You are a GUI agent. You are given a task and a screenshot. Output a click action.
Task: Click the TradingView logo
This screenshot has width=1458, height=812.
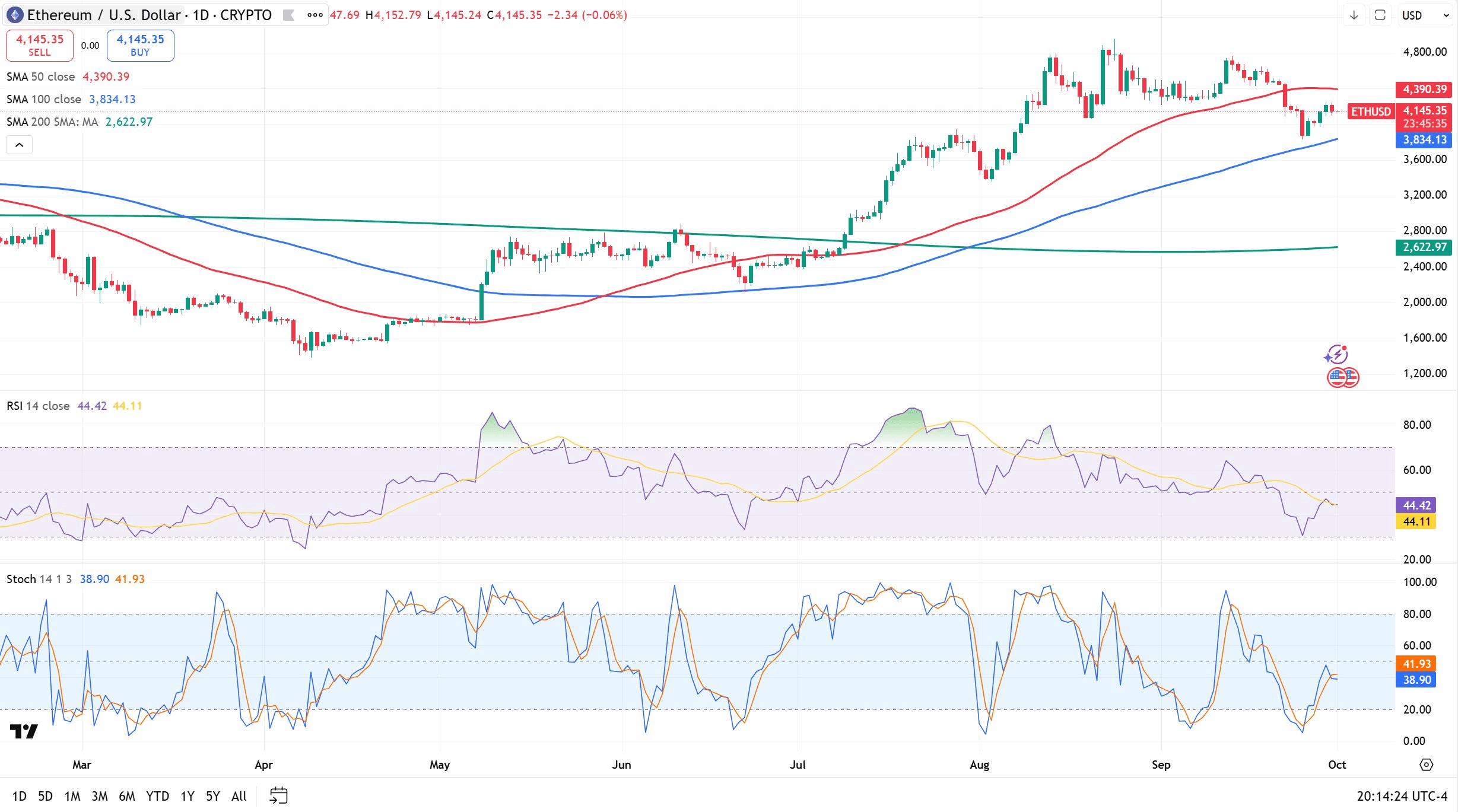pyautogui.click(x=24, y=731)
